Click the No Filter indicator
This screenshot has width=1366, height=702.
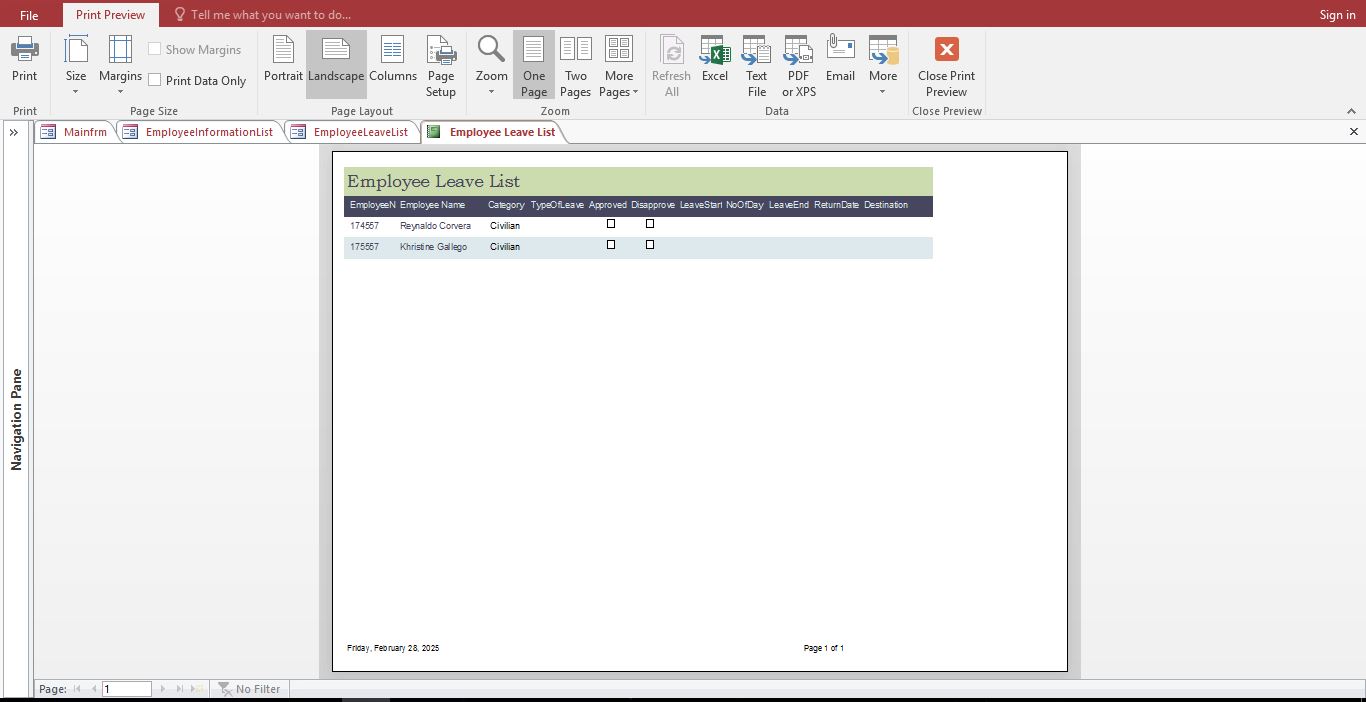click(249, 689)
